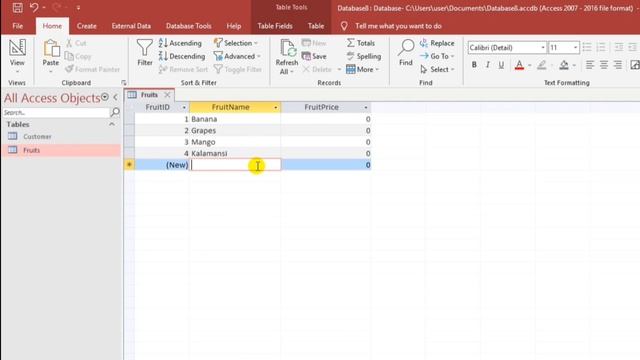Click Replace in the Find group
Screen dimensions: 640x360
tap(437, 43)
